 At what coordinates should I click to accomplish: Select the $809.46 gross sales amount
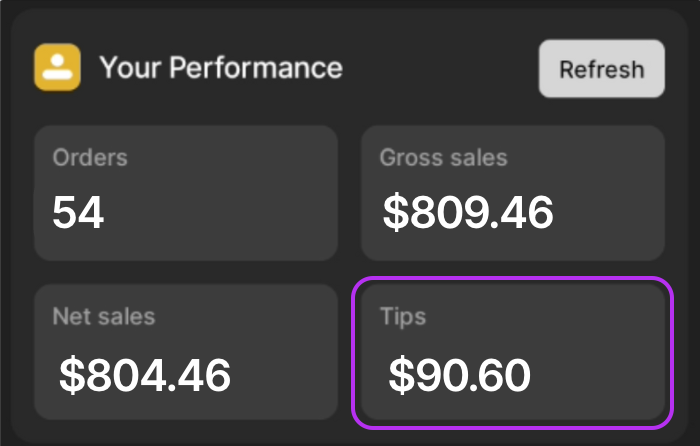point(468,213)
